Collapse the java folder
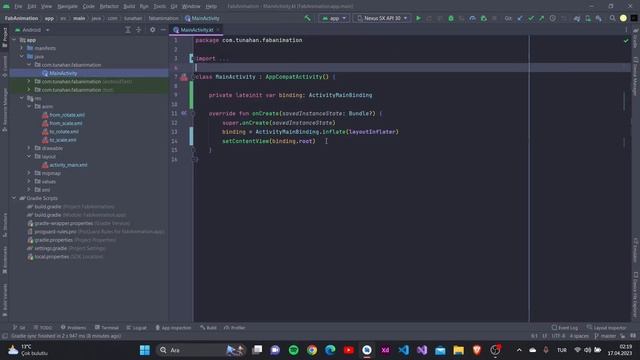640x360 pixels. 22,57
